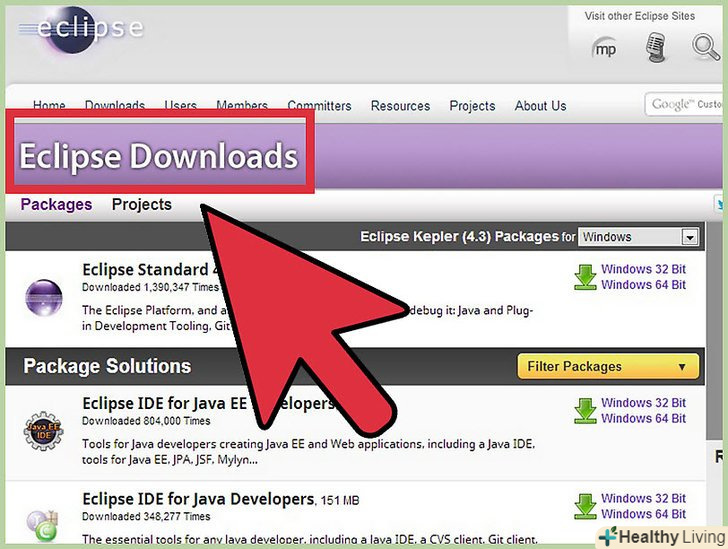Switch to the Packages tab
The image size is (728, 549).
click(x=56, y=204)
